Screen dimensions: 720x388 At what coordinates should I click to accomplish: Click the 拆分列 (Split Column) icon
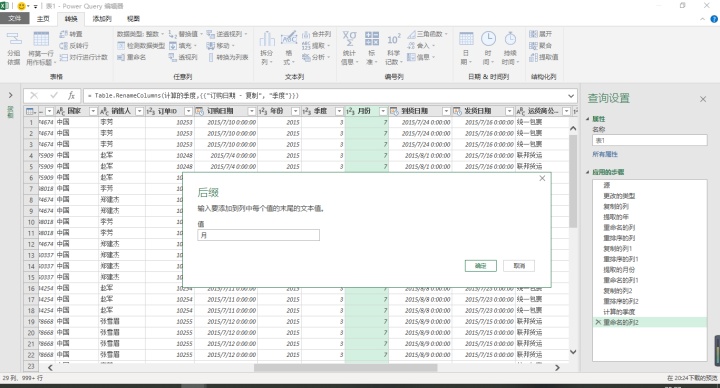(267, 39)
